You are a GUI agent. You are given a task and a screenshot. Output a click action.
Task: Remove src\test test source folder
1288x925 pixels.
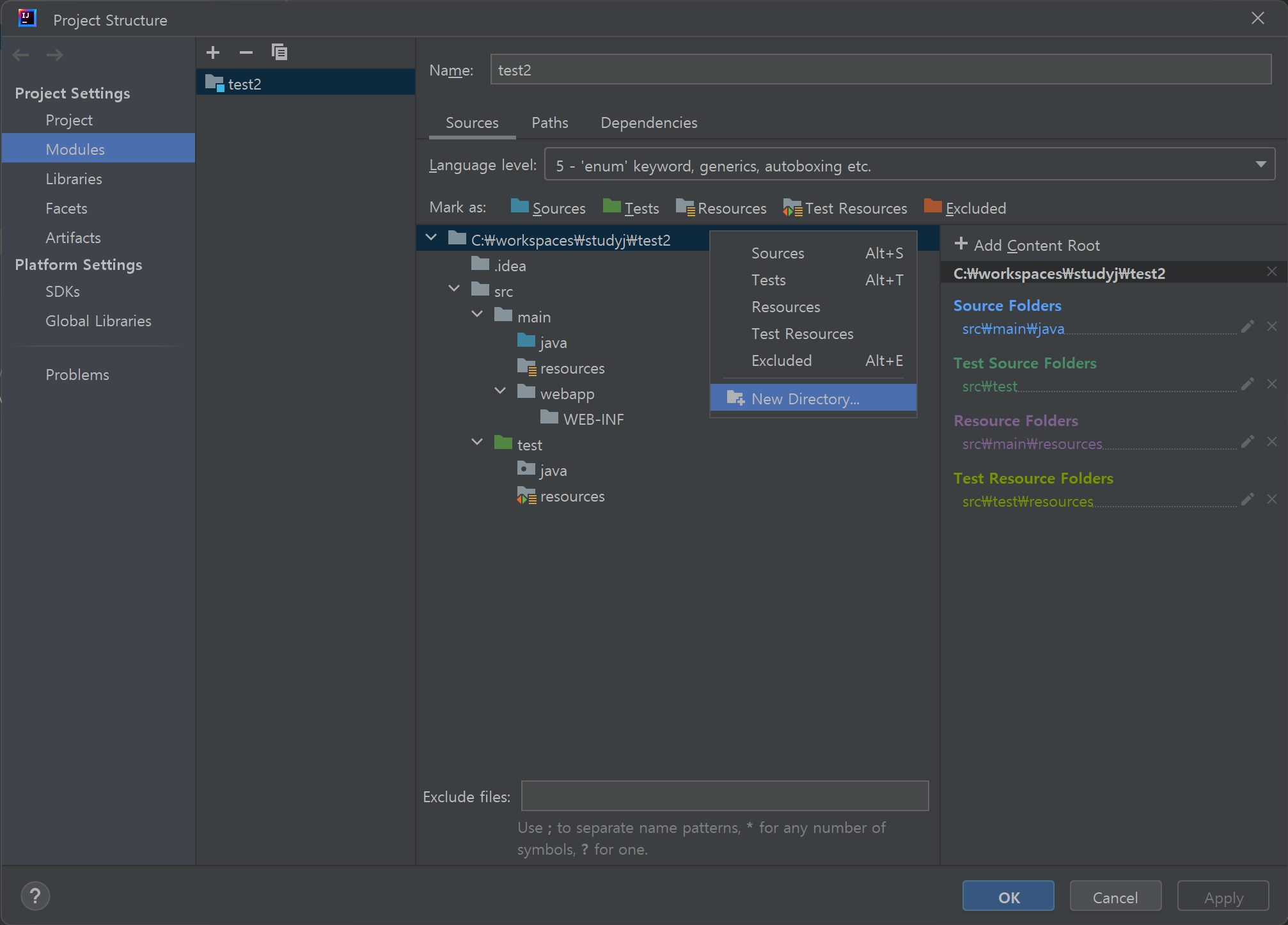tap(1272, 384)
